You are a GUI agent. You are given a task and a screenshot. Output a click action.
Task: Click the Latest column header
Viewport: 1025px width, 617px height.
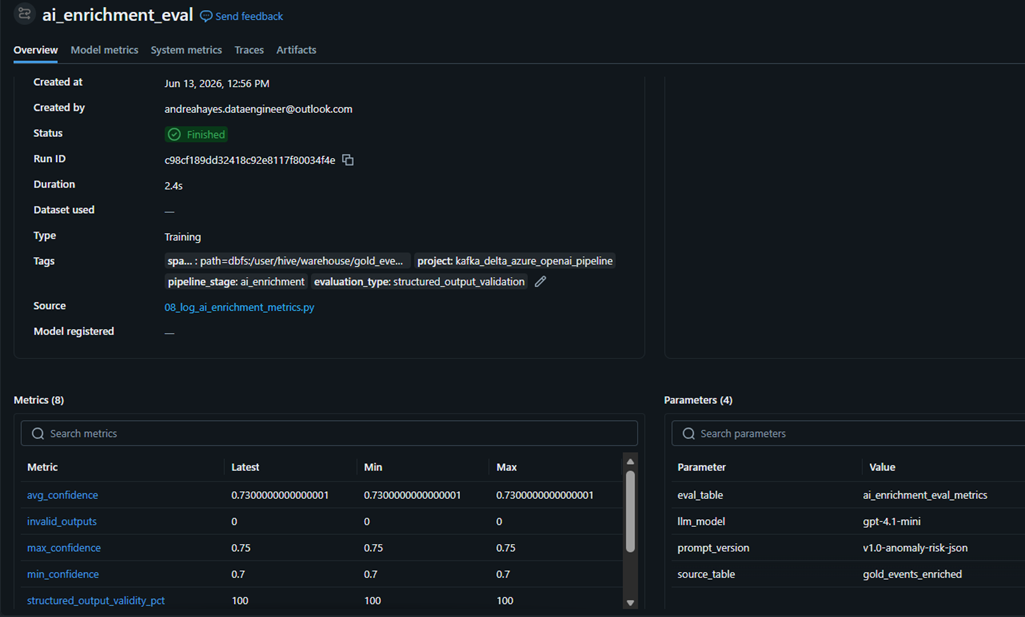245,467
